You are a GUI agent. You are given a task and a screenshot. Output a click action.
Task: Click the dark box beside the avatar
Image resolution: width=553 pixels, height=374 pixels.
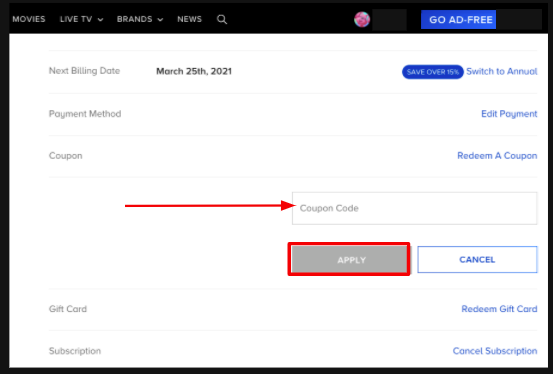tap(390, 19)
